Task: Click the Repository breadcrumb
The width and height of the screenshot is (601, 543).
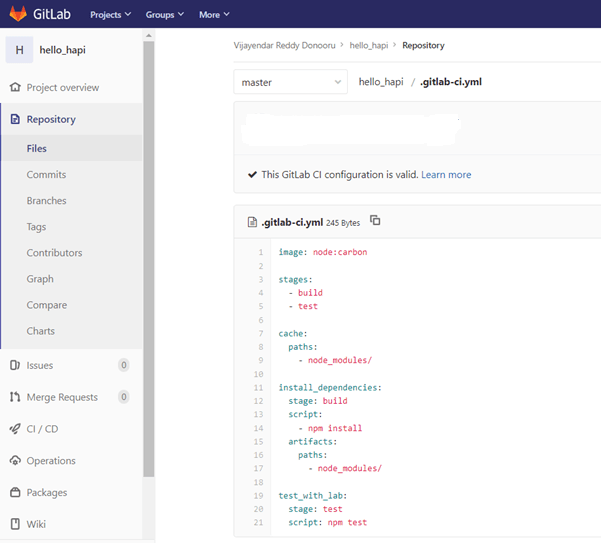Action: pos(423,45)
